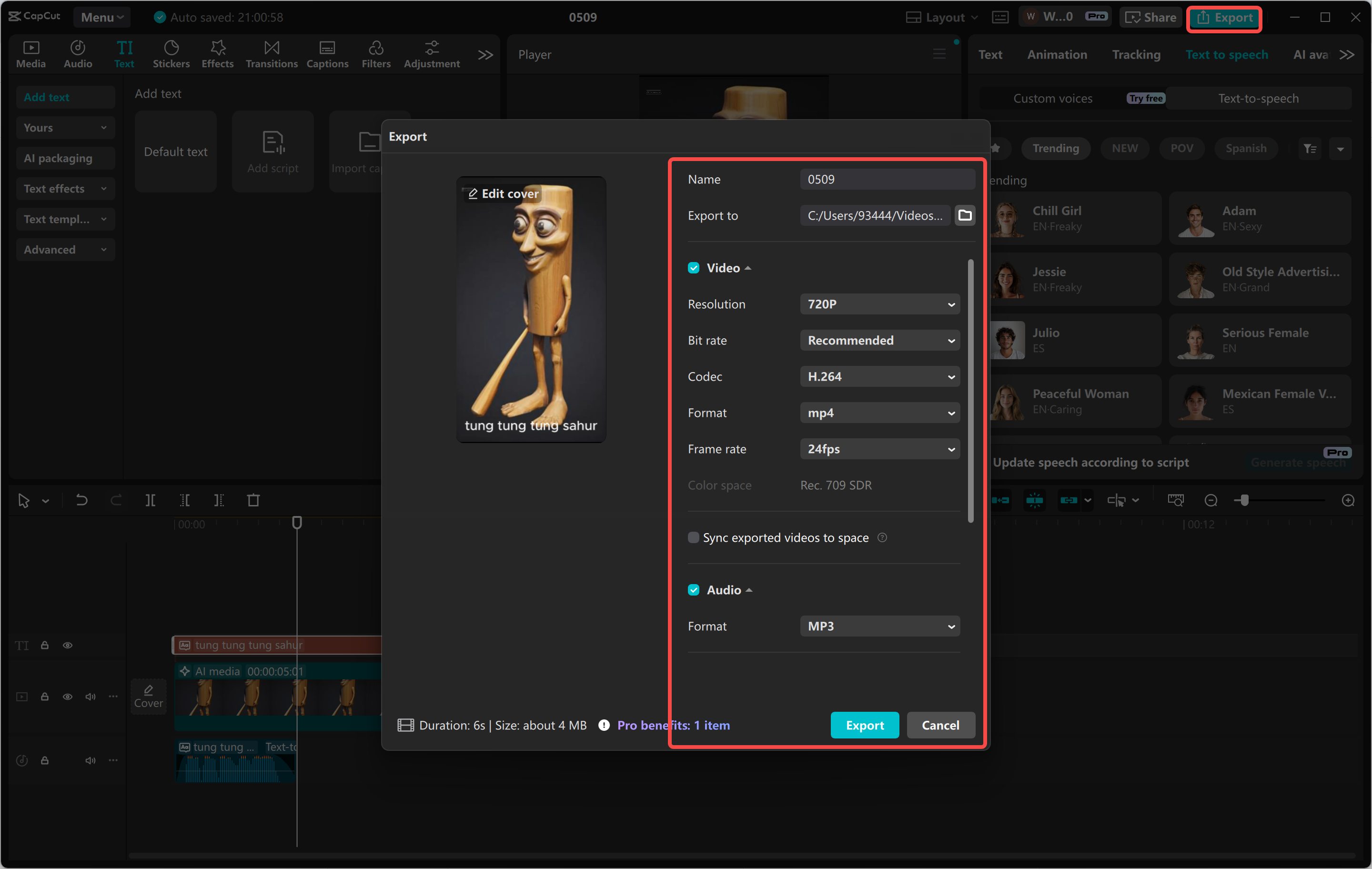Viewport: 1372px width, 869px height.
Task: Open the Filters panel
Action: 376,53
